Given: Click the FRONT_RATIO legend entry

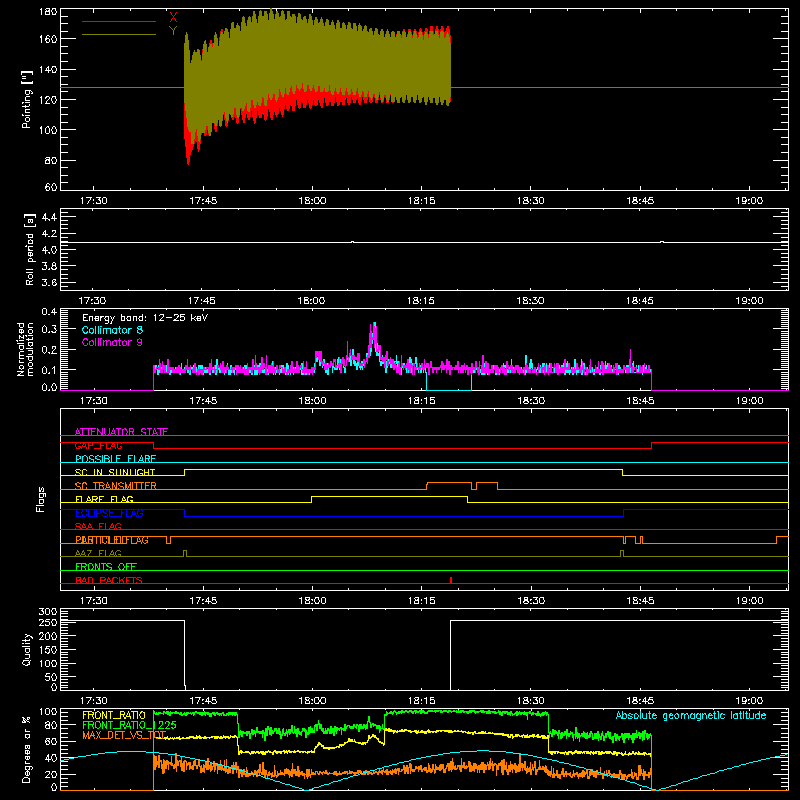Looking at the screenshot, I should tap(114, 715).
